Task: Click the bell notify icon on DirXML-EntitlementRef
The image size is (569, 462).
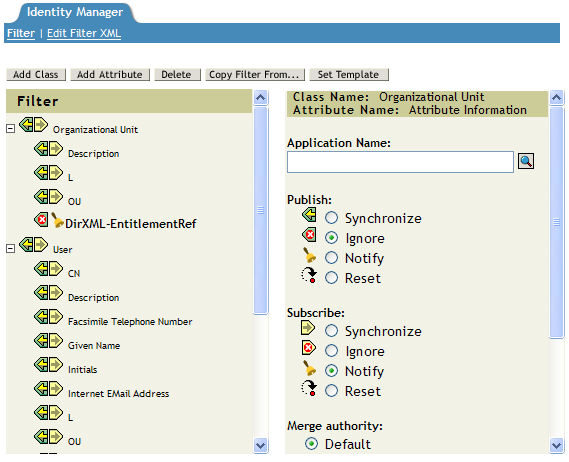Action: (57, 220)
